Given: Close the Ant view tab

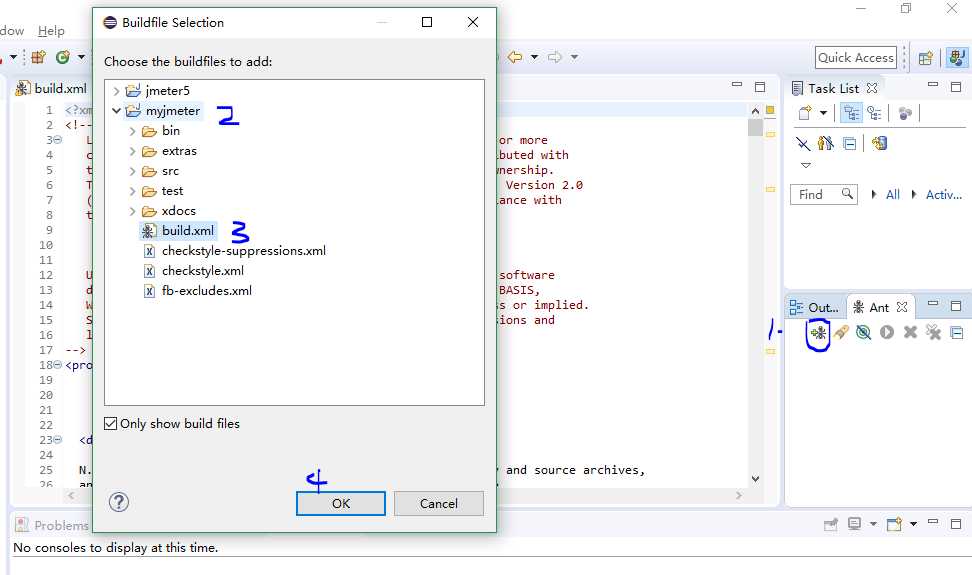Looking at the screenshot, I should pyautogui.click(x=903, y=307).
